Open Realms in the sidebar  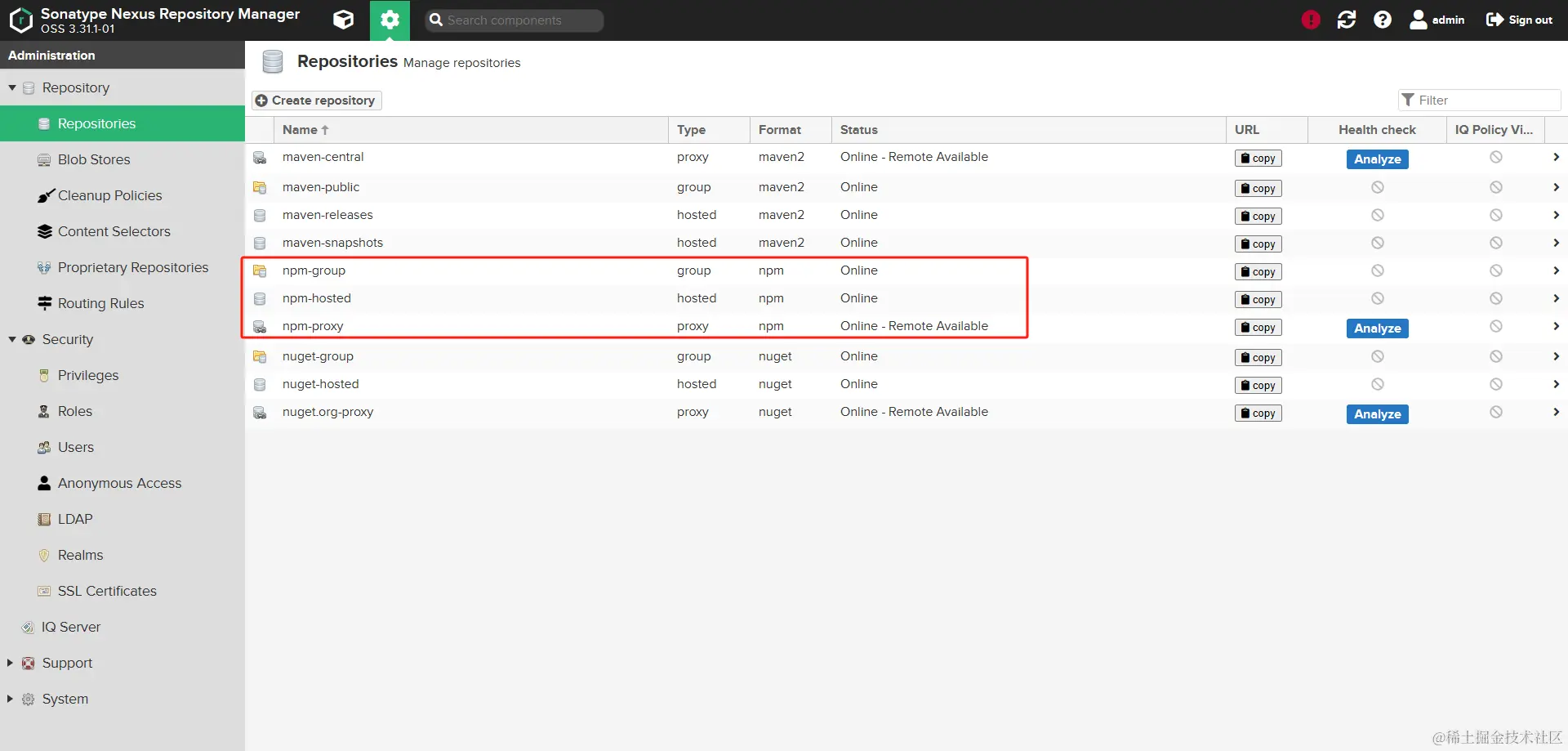[122, 555]
